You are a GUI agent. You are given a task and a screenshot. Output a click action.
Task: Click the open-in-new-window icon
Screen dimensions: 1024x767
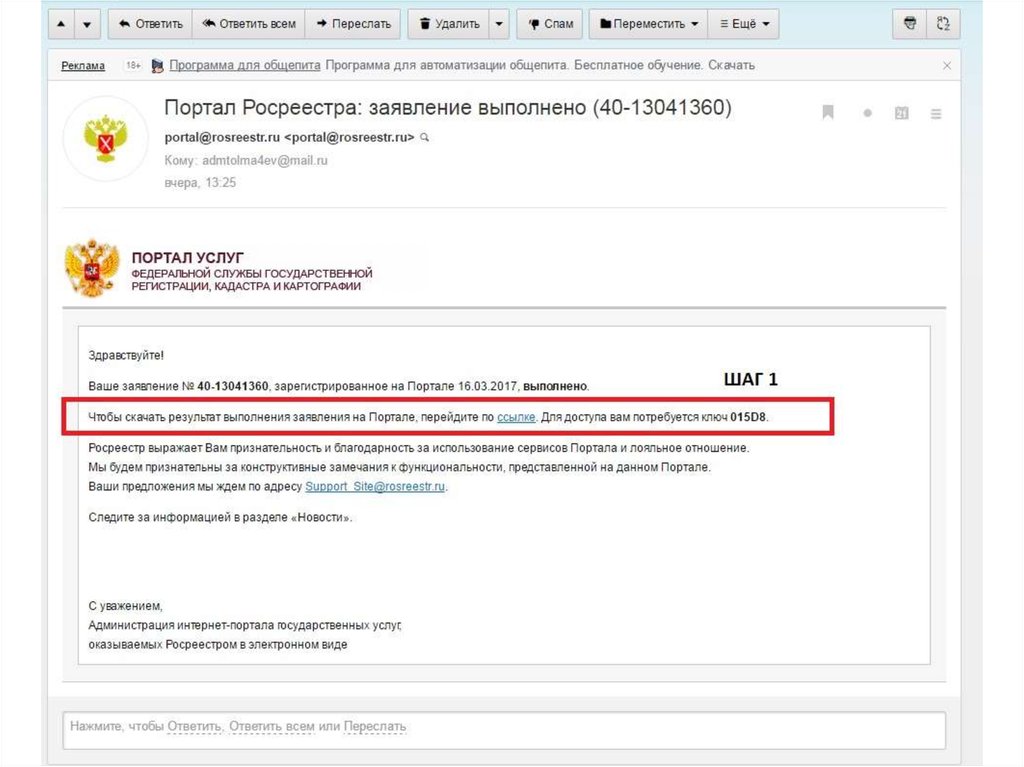click(x=942, y=24)
